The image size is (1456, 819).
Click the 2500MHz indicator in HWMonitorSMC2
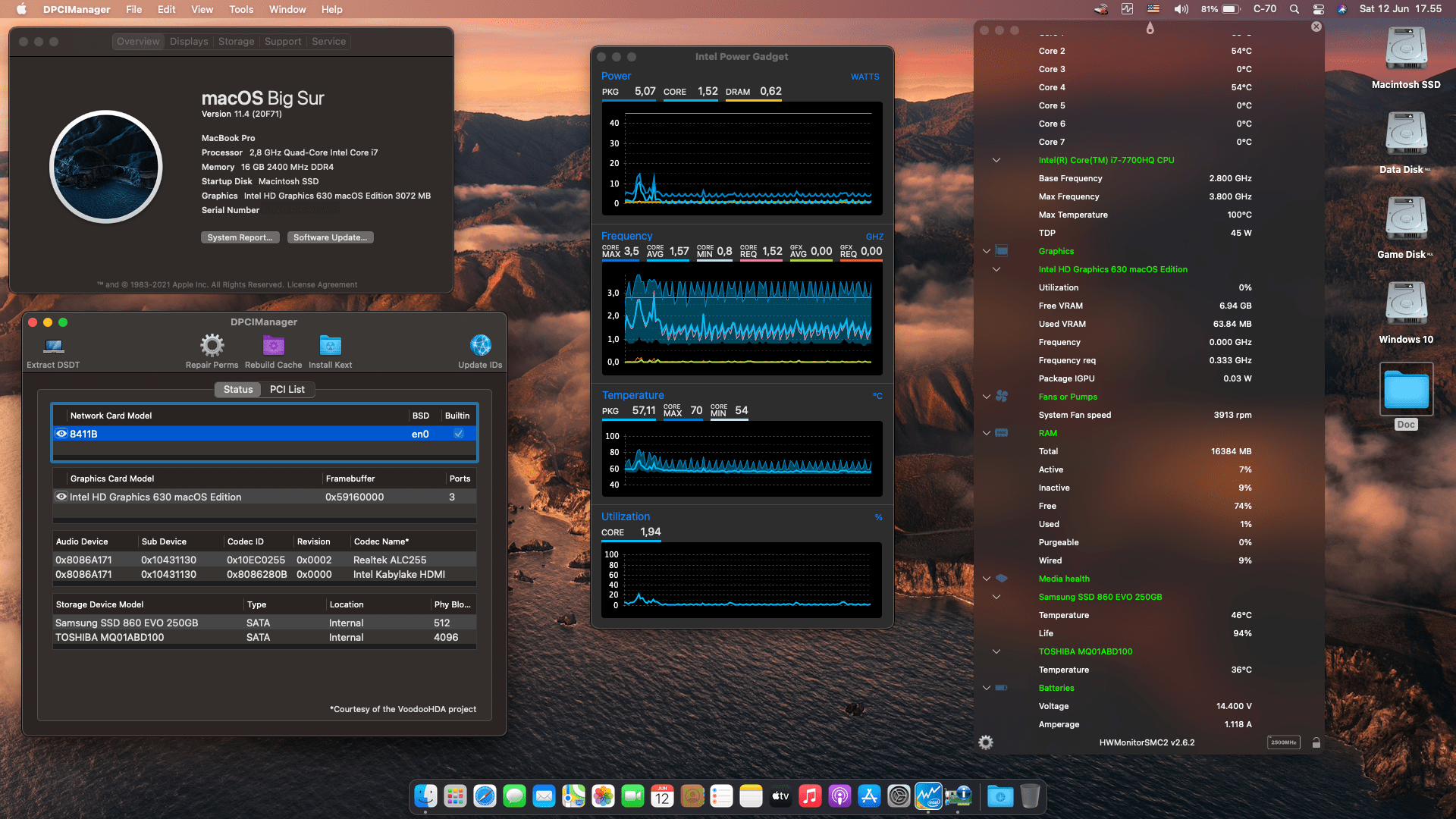pos(1283,742)
